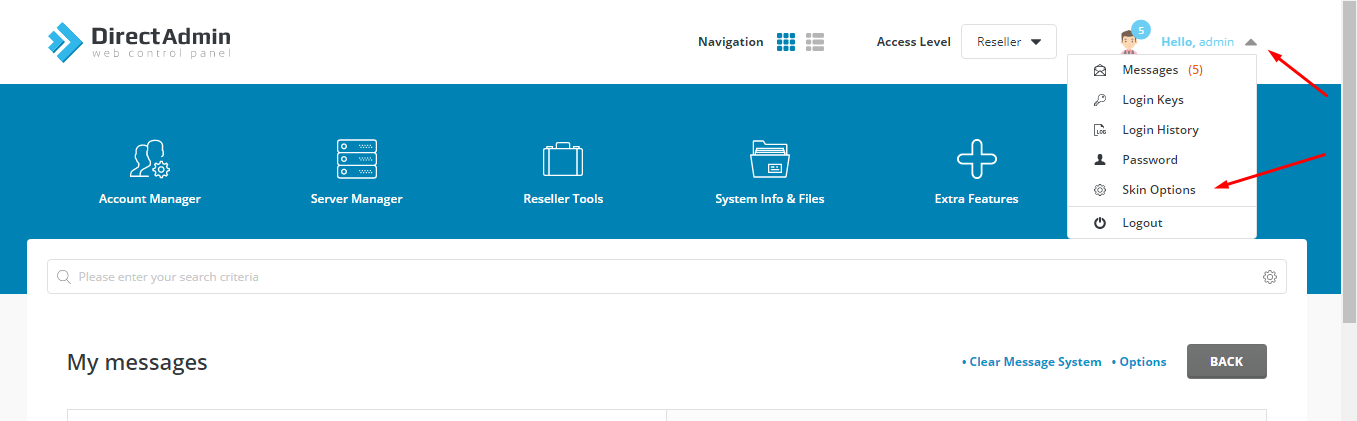Click Logout in the user menu

pos(1161,223)
